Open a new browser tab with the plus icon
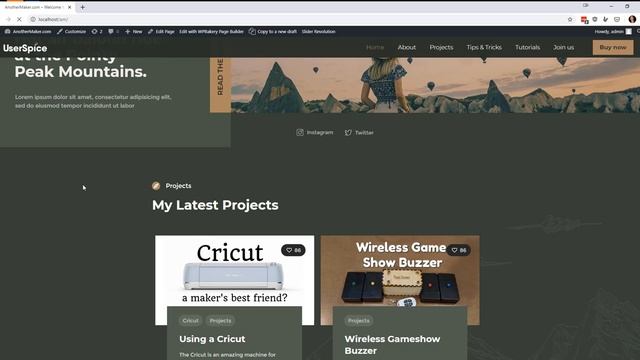Viewport: 640px width, 360px height. pos(82,7)
